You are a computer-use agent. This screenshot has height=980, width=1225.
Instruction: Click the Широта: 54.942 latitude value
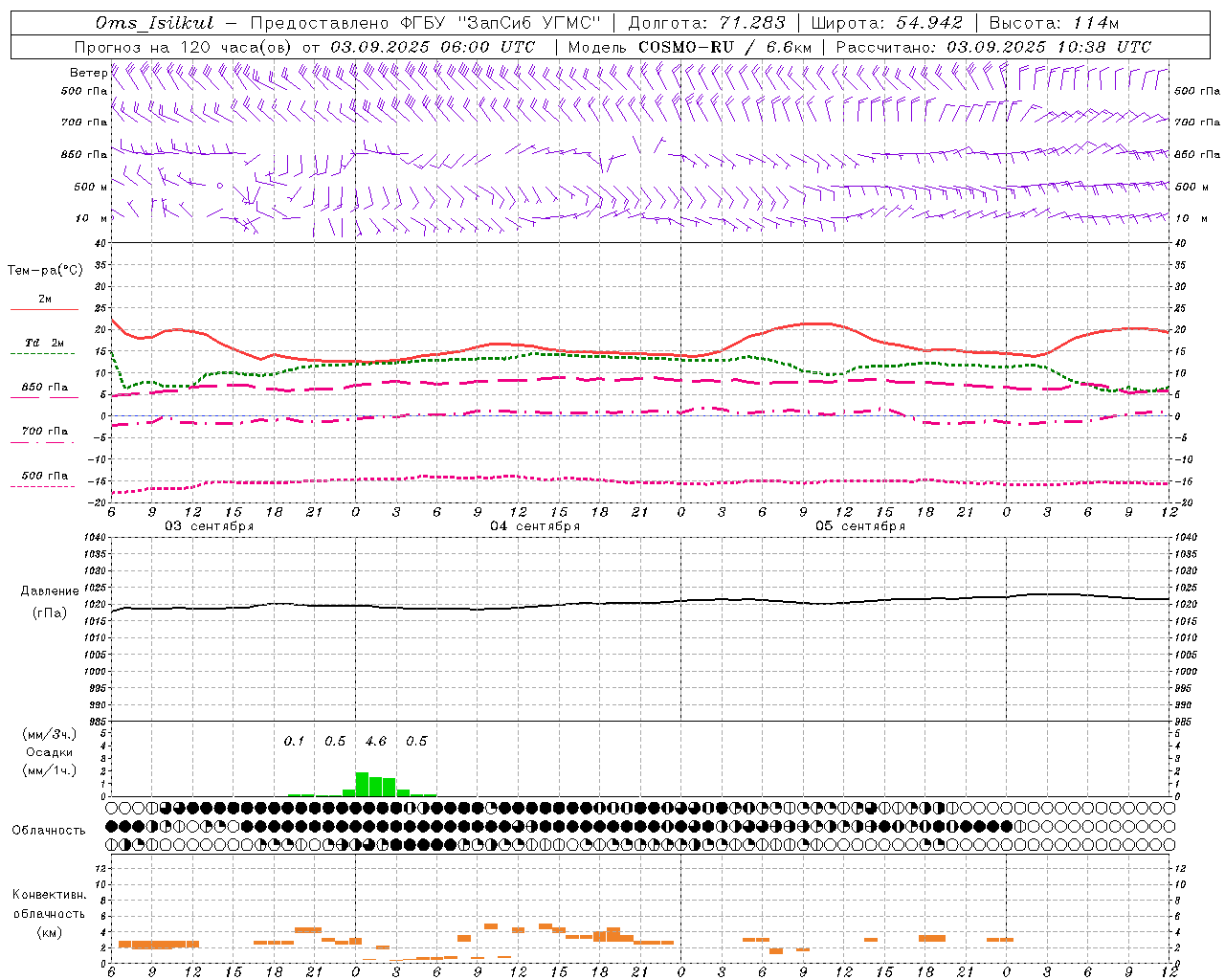pos(886,23)
